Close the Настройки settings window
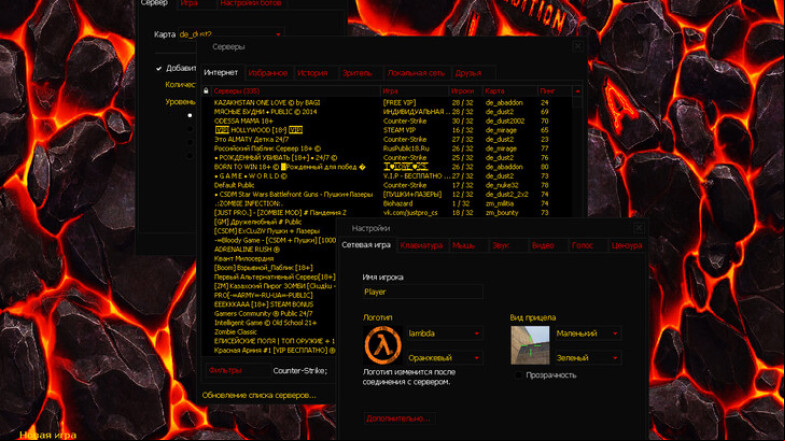785x441 pixels. click(x=639, y=228)
